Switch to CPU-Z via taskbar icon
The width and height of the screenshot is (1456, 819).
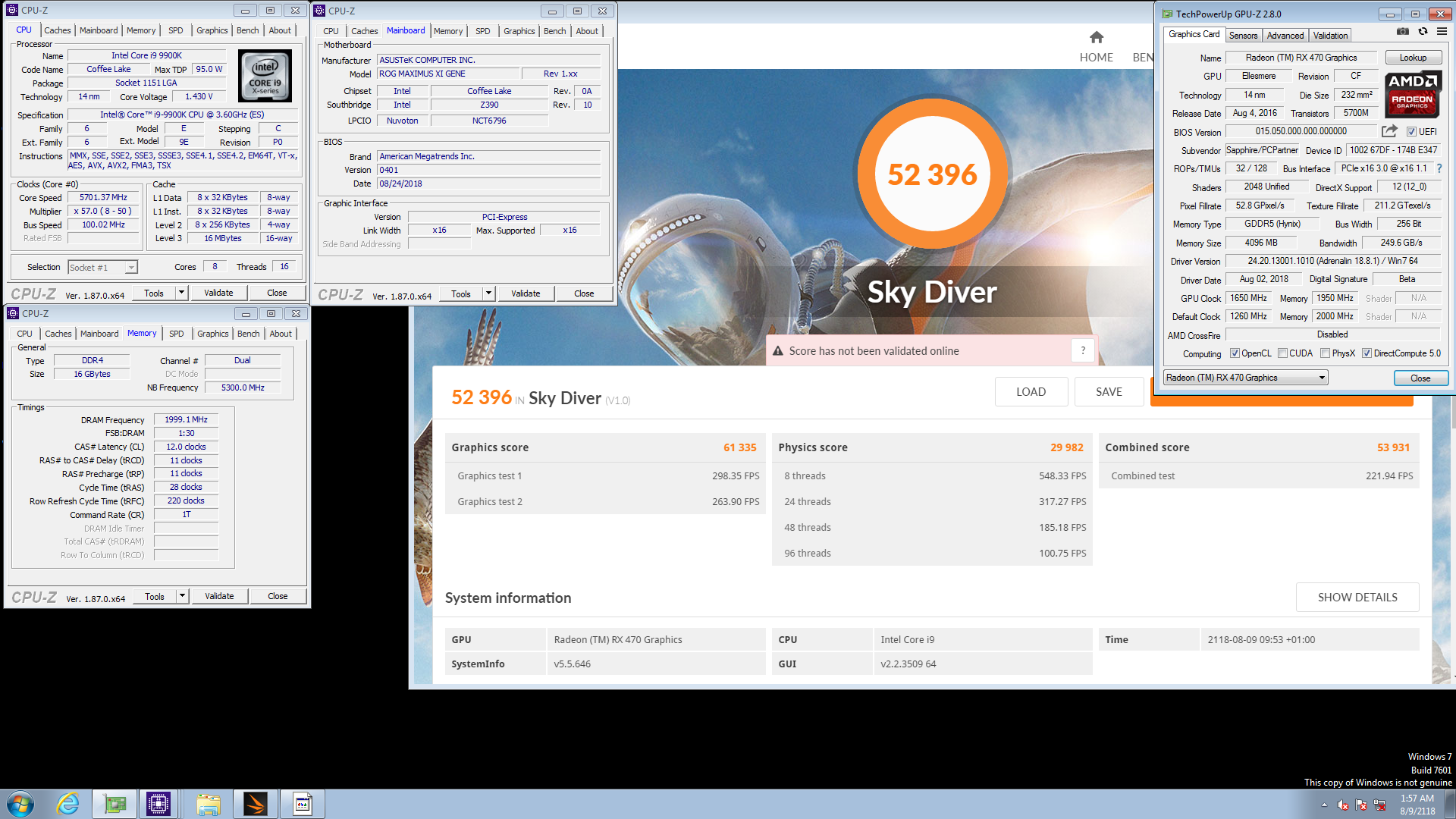point(158,804)
